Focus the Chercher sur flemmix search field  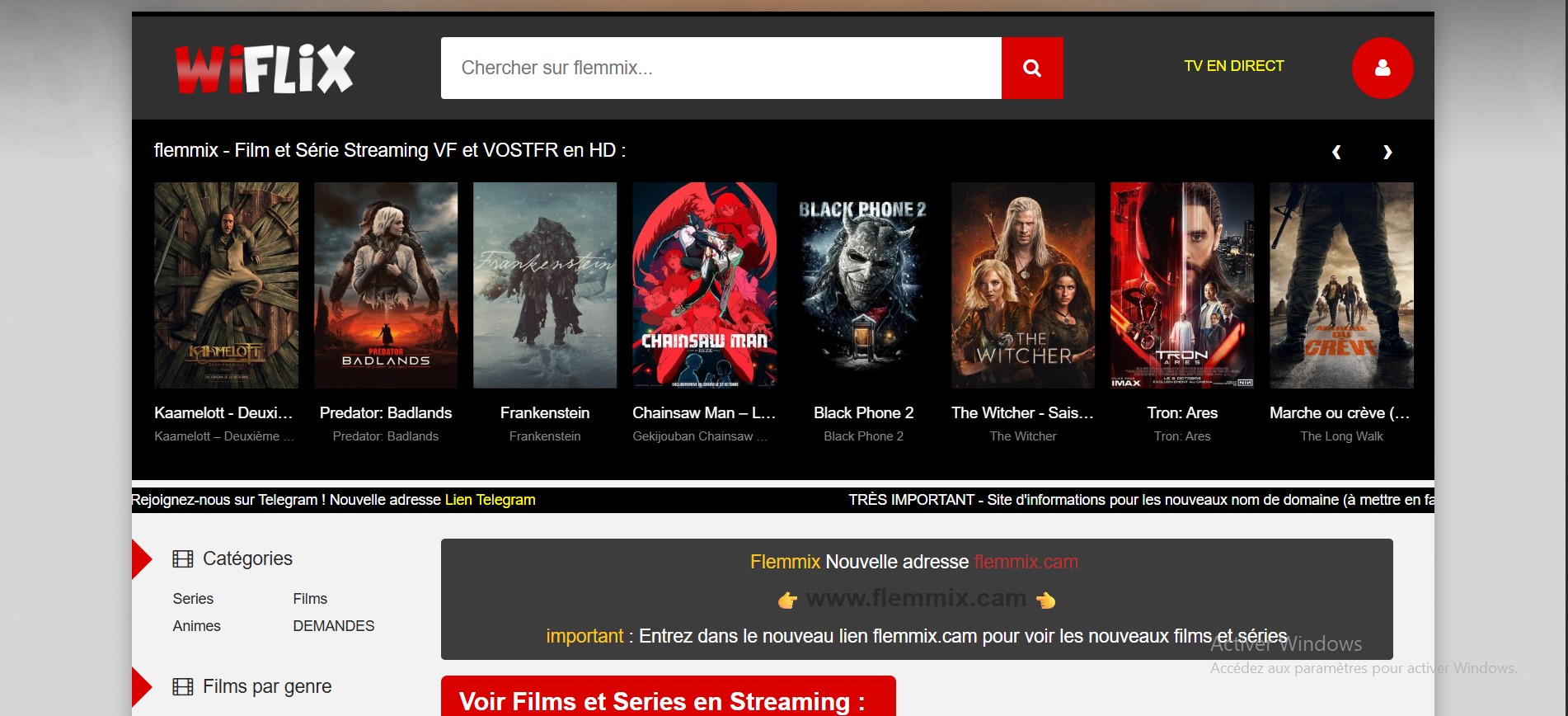tap(721, 68)
